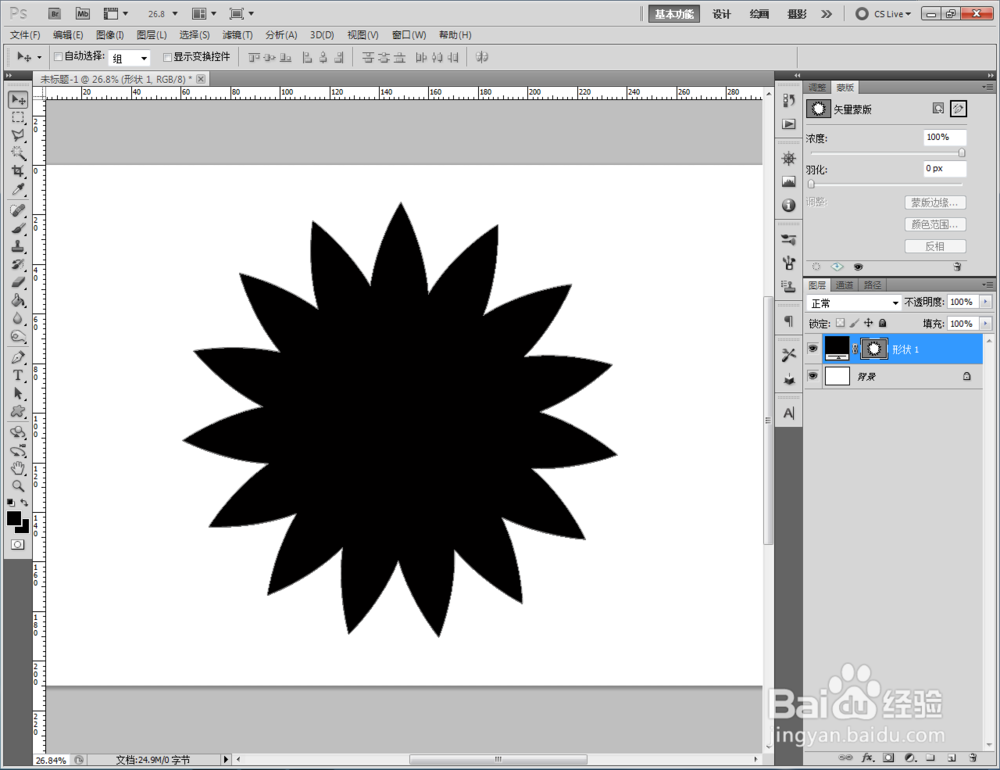Toggle lock image pixels
The image size is (1000, 770).
[854, 323]
